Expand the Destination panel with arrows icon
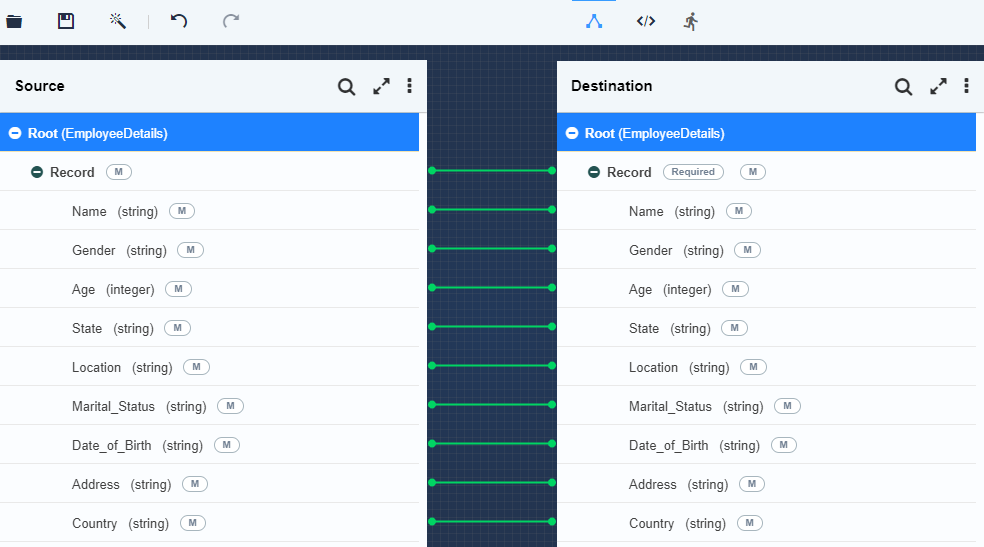This screenshot has width=984, height=547. point(938,86)
